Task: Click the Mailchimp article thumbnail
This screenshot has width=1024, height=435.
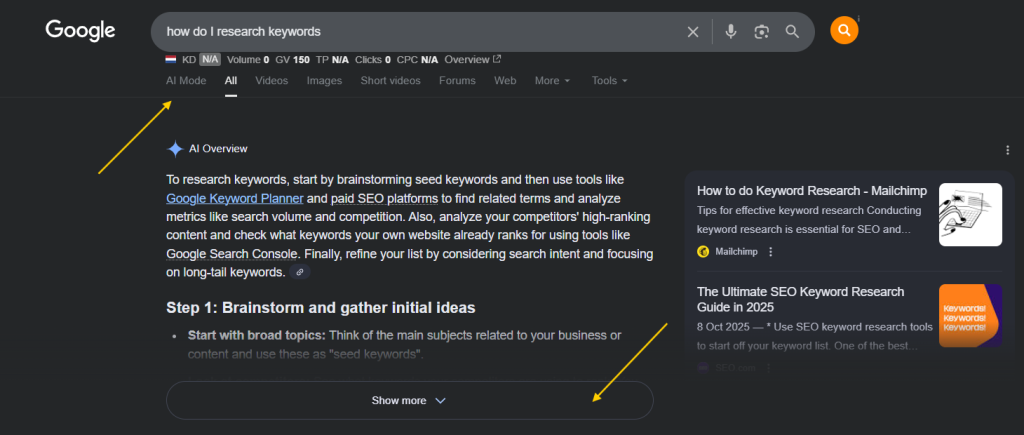Action: [969, 214]
